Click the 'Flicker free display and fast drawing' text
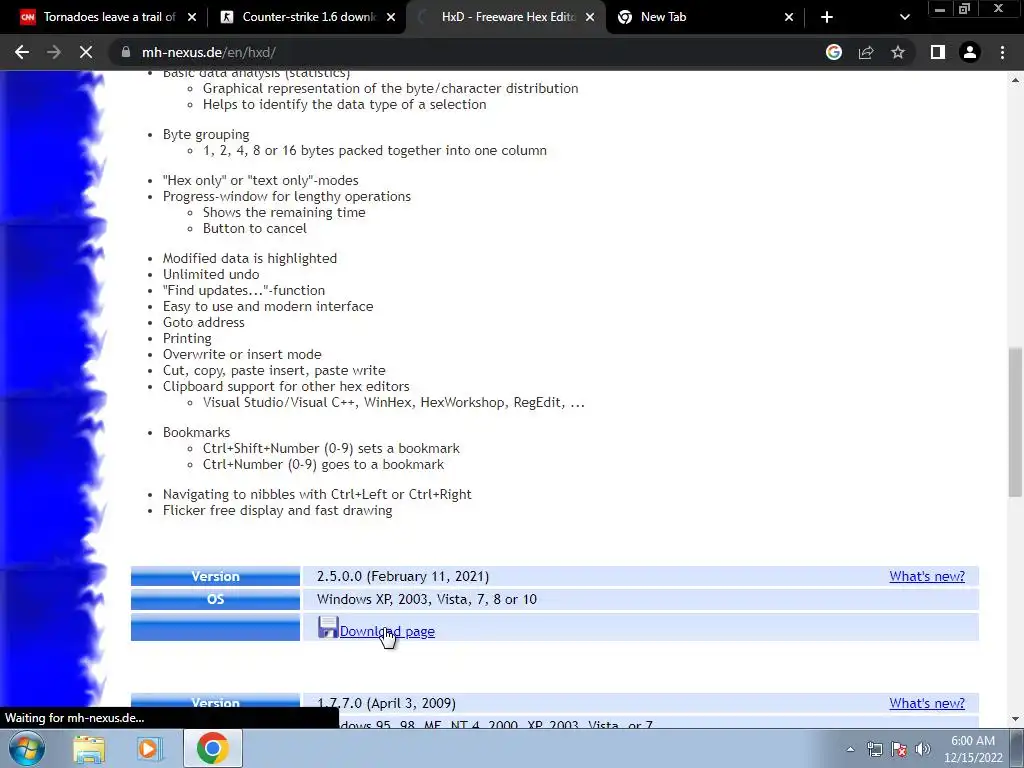1024x768 pixels. click(x=278, y=510)
